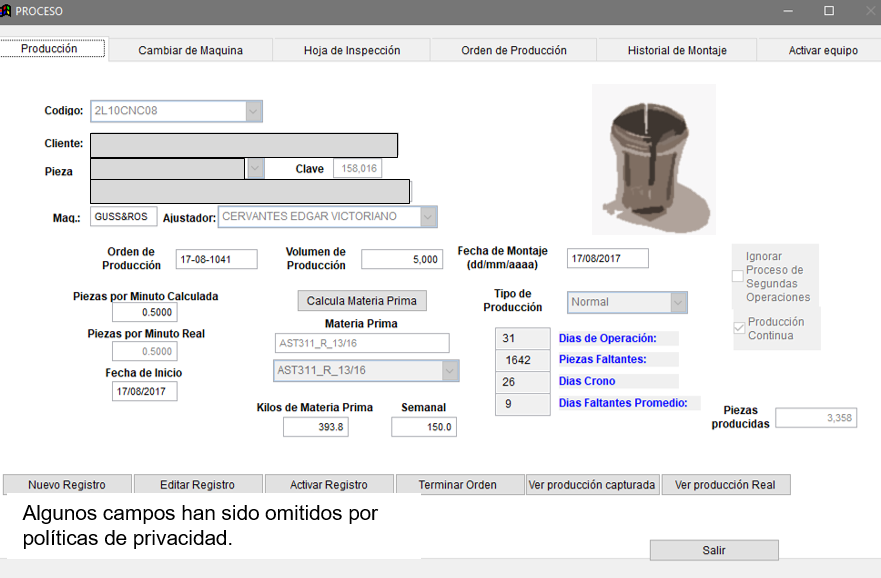The height and width of the screenshot is (578, 881).
Task: Open the Ajustador dropdown list
Action: tap(428, 216)
